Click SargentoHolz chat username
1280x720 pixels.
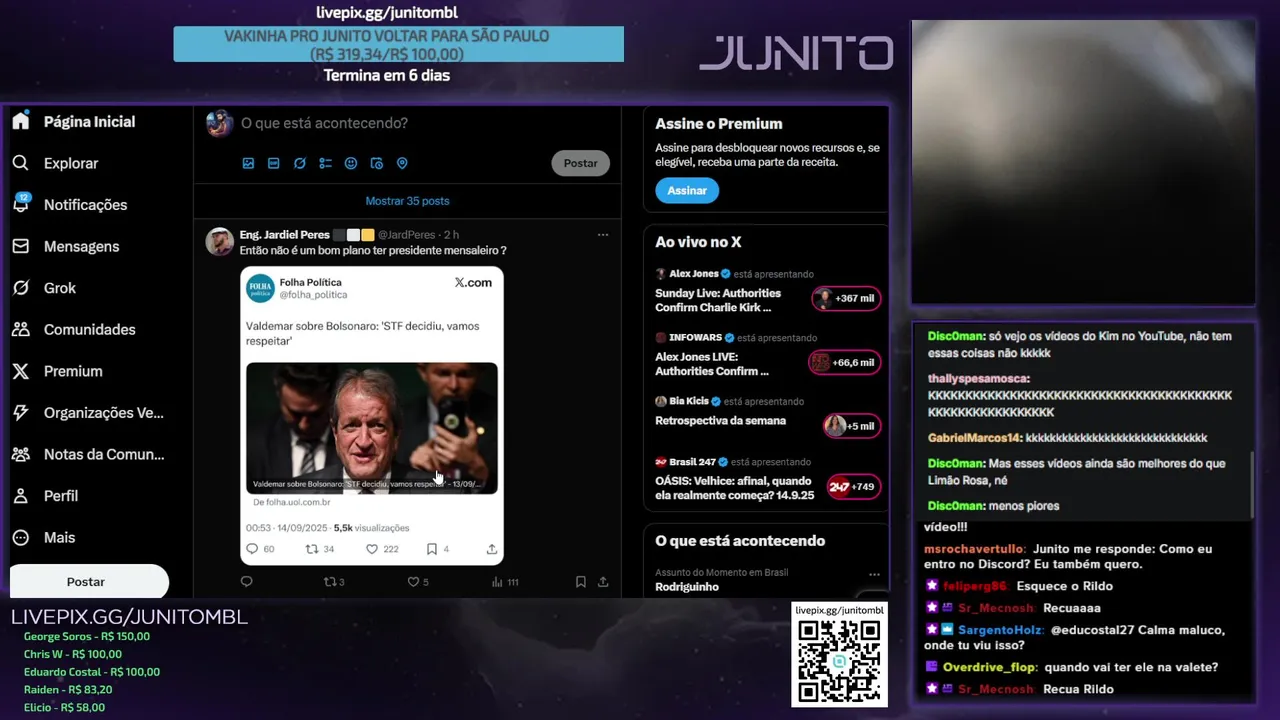click(1000, 630)
